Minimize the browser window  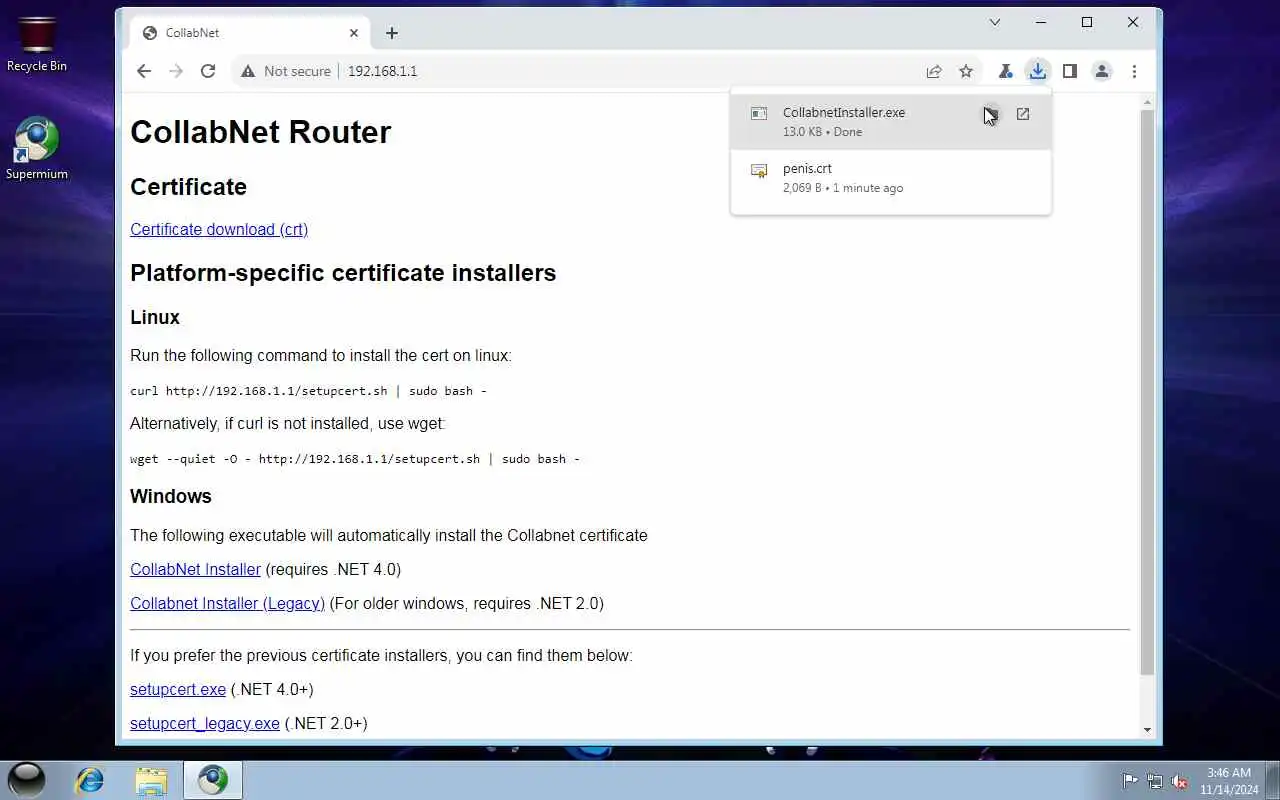coord(1041,22)
